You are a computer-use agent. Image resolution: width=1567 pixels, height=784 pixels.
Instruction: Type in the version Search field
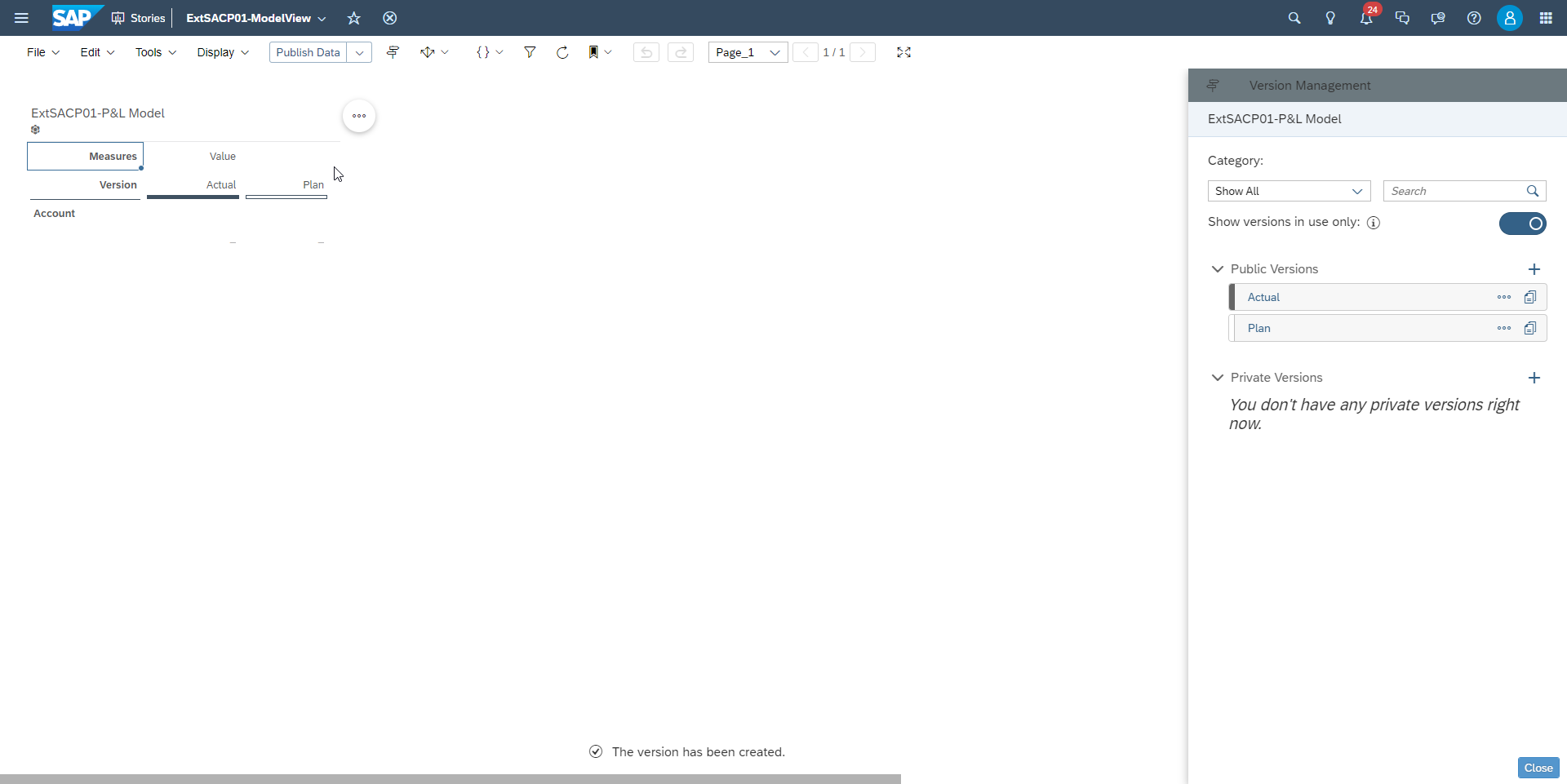[x=1457, y=191]
